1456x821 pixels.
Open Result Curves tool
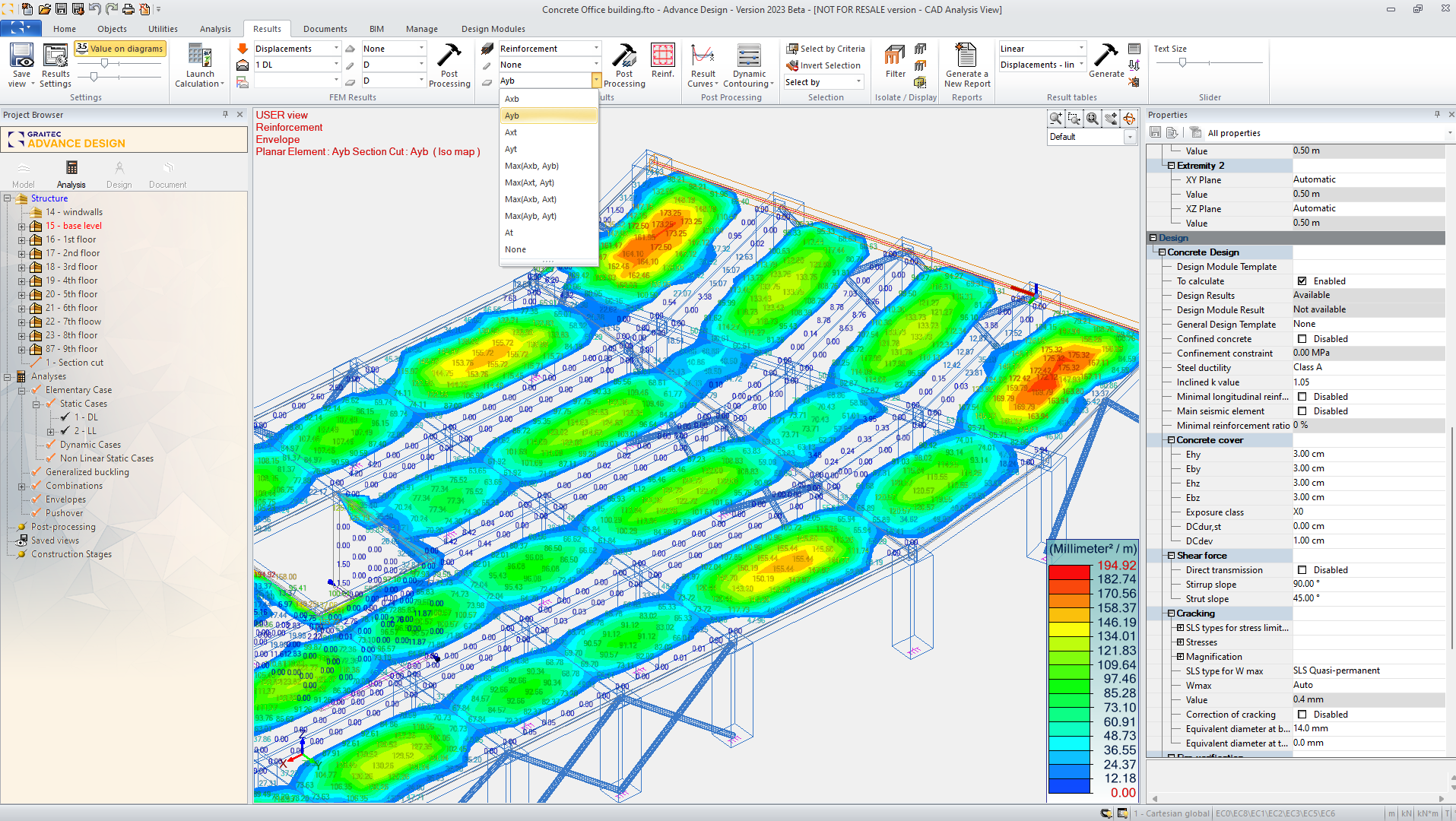tap(703, 65)
